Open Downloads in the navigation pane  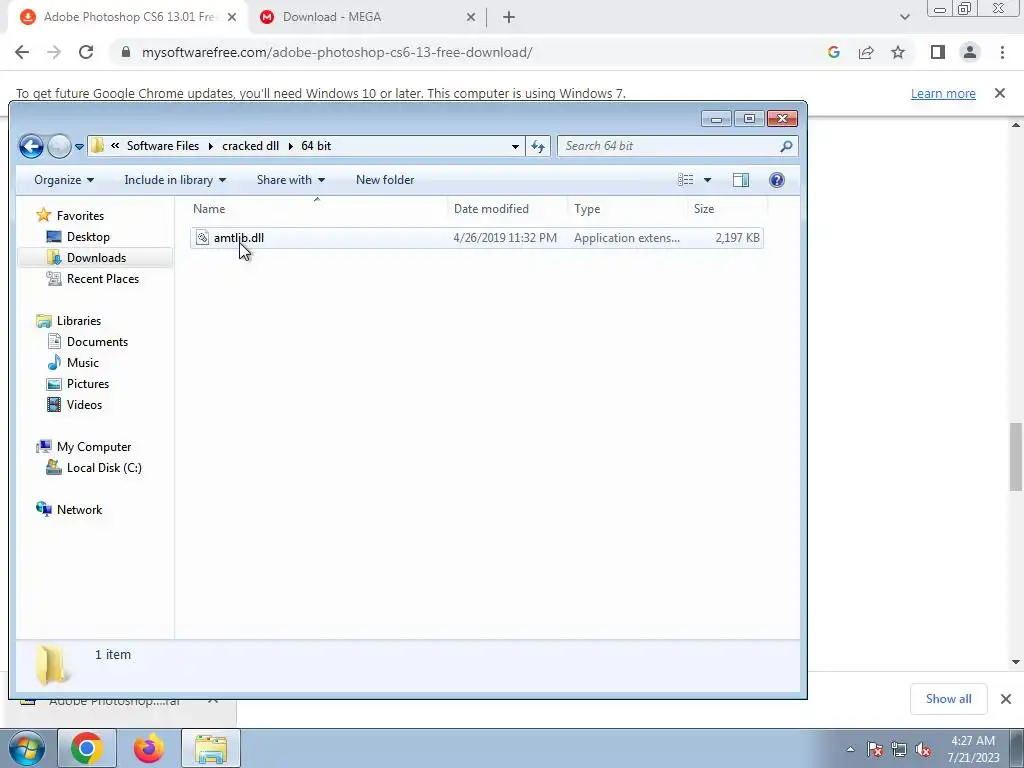[96, 257]
